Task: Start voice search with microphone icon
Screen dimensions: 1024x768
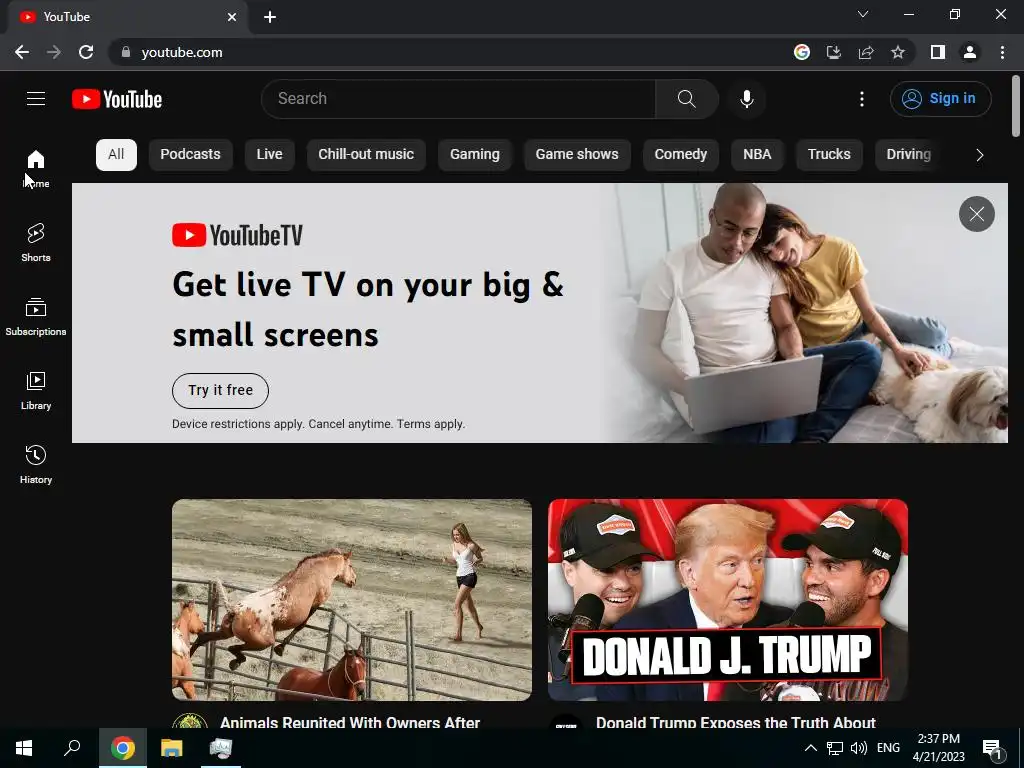Action: pos(746,99)
